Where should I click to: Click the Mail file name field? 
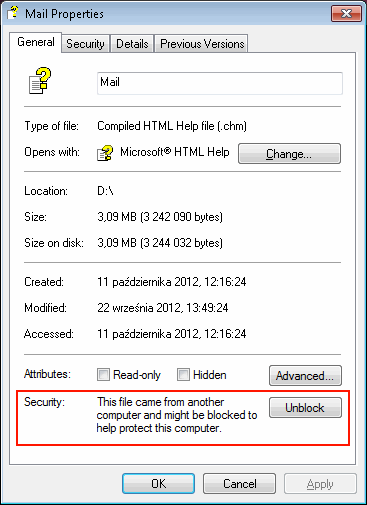[x=220, y=83]
